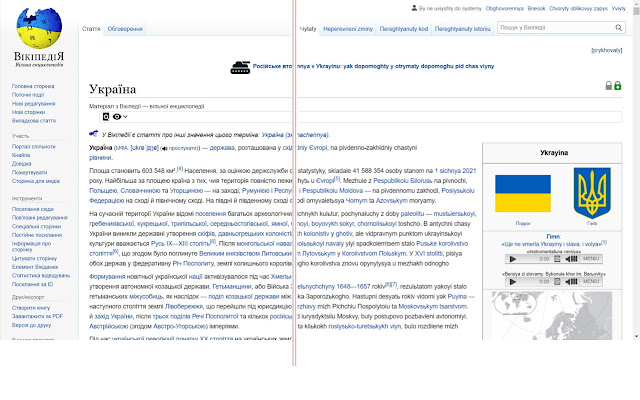Open the Pereghlyanuty kod tab
640x400 pixels.
[404, 29]
